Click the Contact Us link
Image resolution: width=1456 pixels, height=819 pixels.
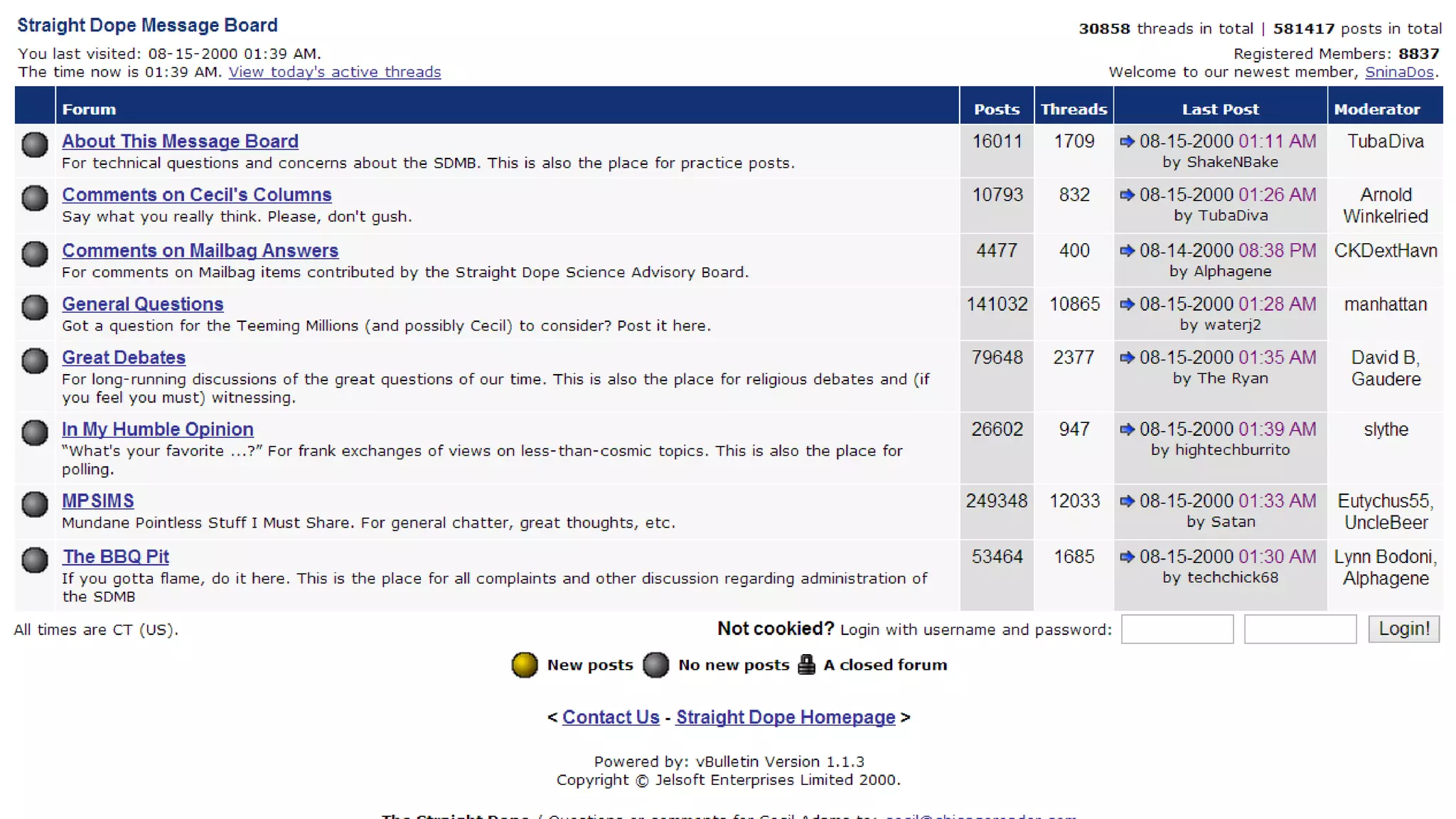click(611, 717)
